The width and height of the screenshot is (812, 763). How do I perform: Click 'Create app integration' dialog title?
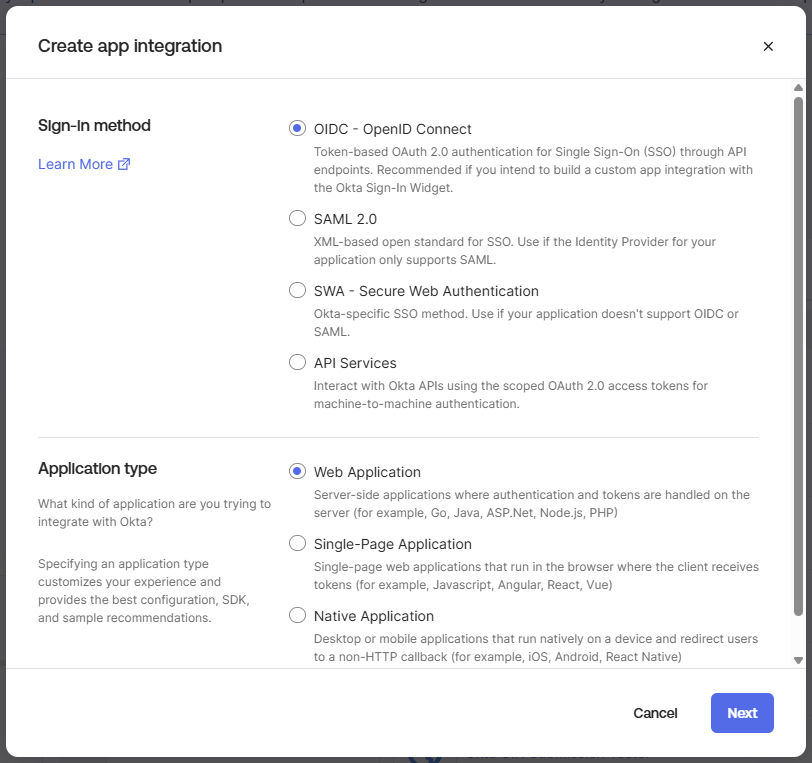coord(130,46)
